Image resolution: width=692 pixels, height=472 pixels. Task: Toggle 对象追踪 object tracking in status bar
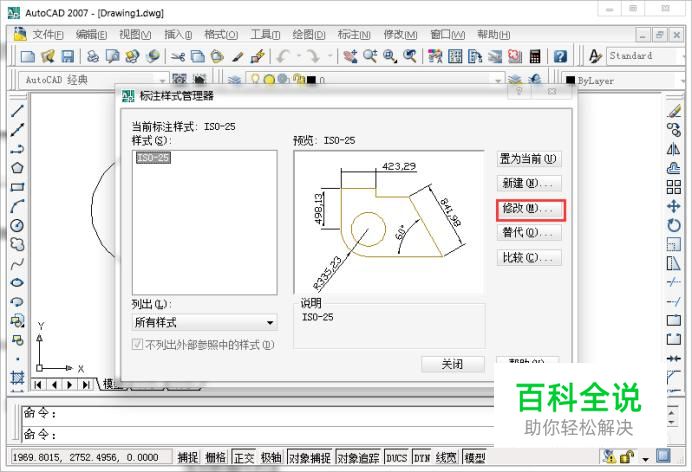[358, 457]
